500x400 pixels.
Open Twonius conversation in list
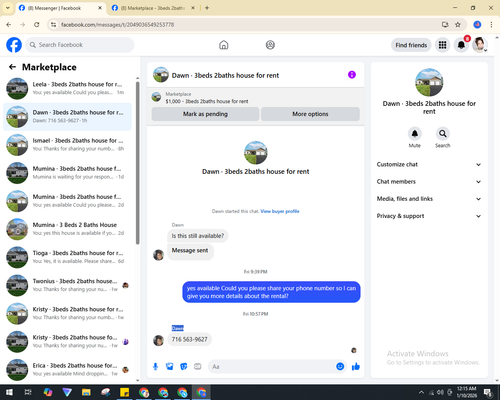(67, 285)
